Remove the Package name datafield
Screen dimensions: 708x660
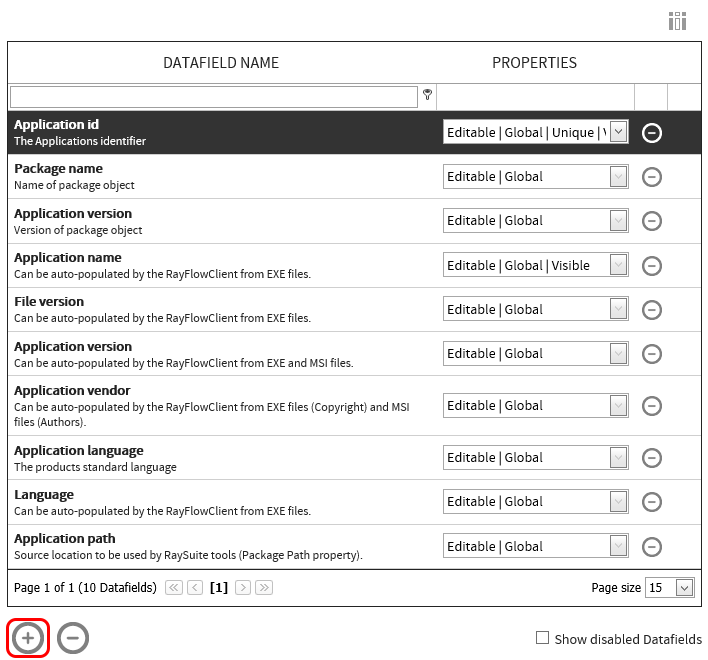point(652,177)
